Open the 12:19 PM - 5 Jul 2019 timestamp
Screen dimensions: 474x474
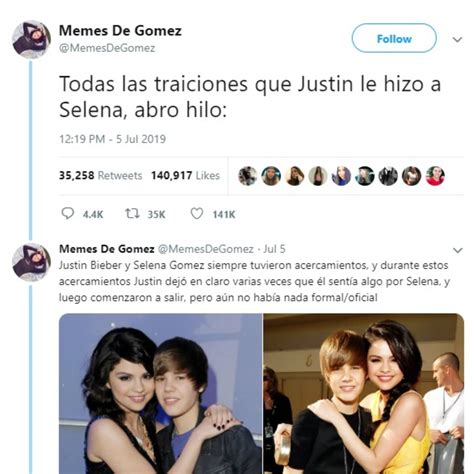tap(112, 139)
